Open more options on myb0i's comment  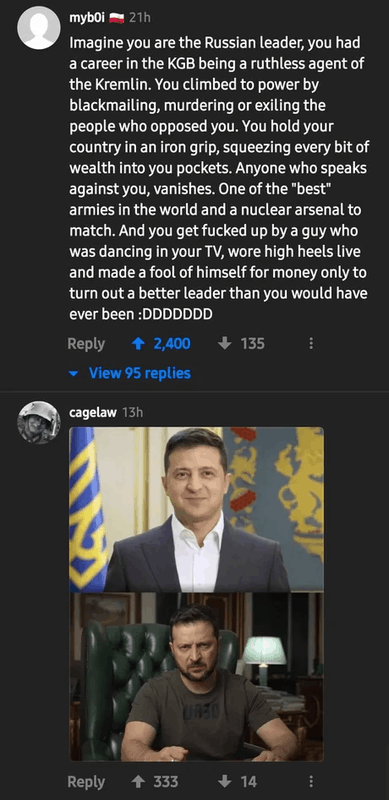point(310,344)
